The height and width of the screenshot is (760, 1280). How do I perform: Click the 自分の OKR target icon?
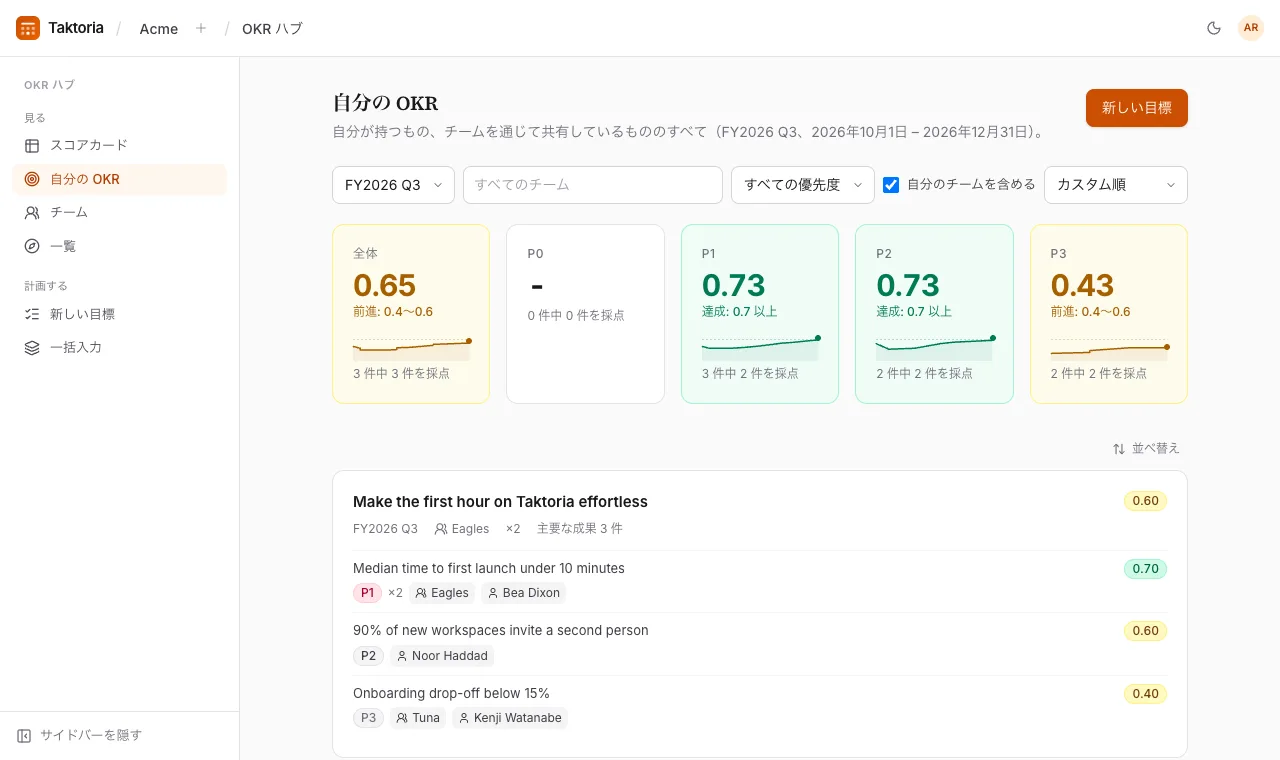pyautogui.click(x=32, y=180)
